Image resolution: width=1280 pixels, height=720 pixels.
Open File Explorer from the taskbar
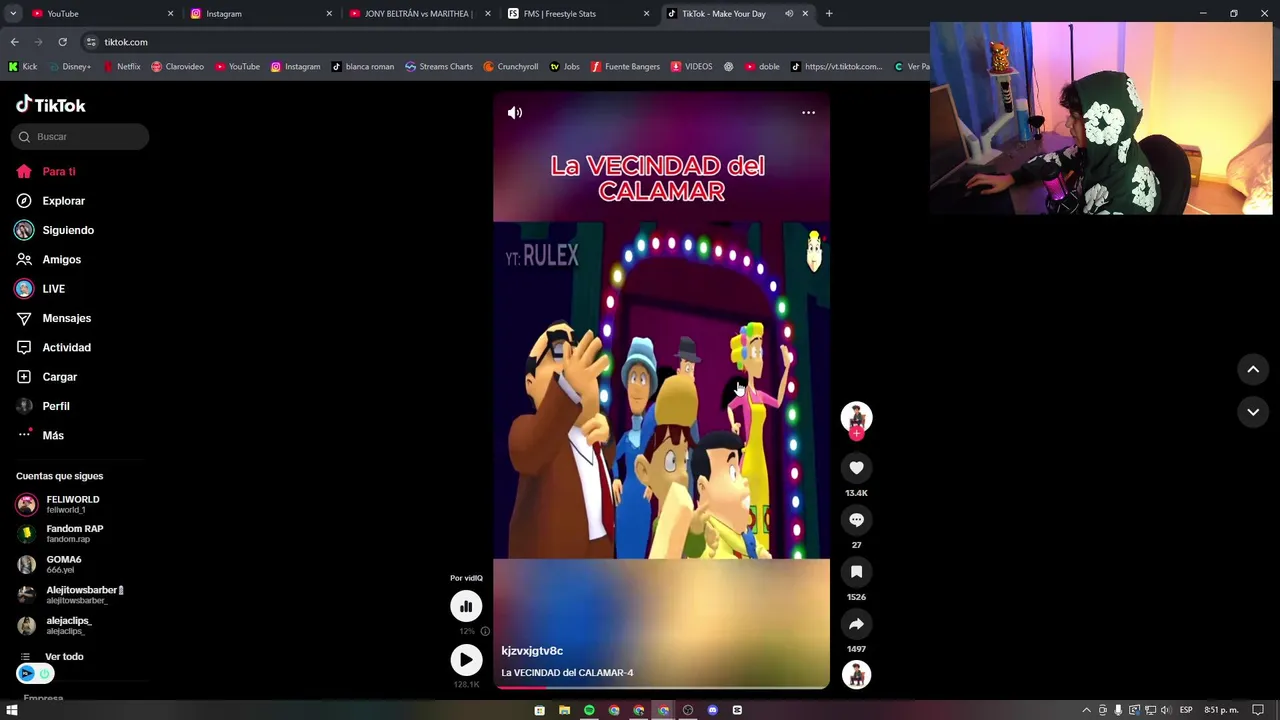pyautogui.click(x=564, y=711)
